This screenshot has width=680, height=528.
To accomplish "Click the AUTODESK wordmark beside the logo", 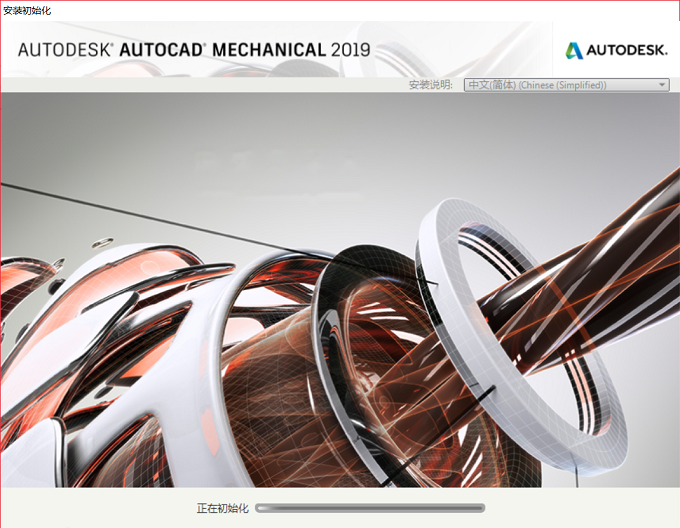I will 627,51.
